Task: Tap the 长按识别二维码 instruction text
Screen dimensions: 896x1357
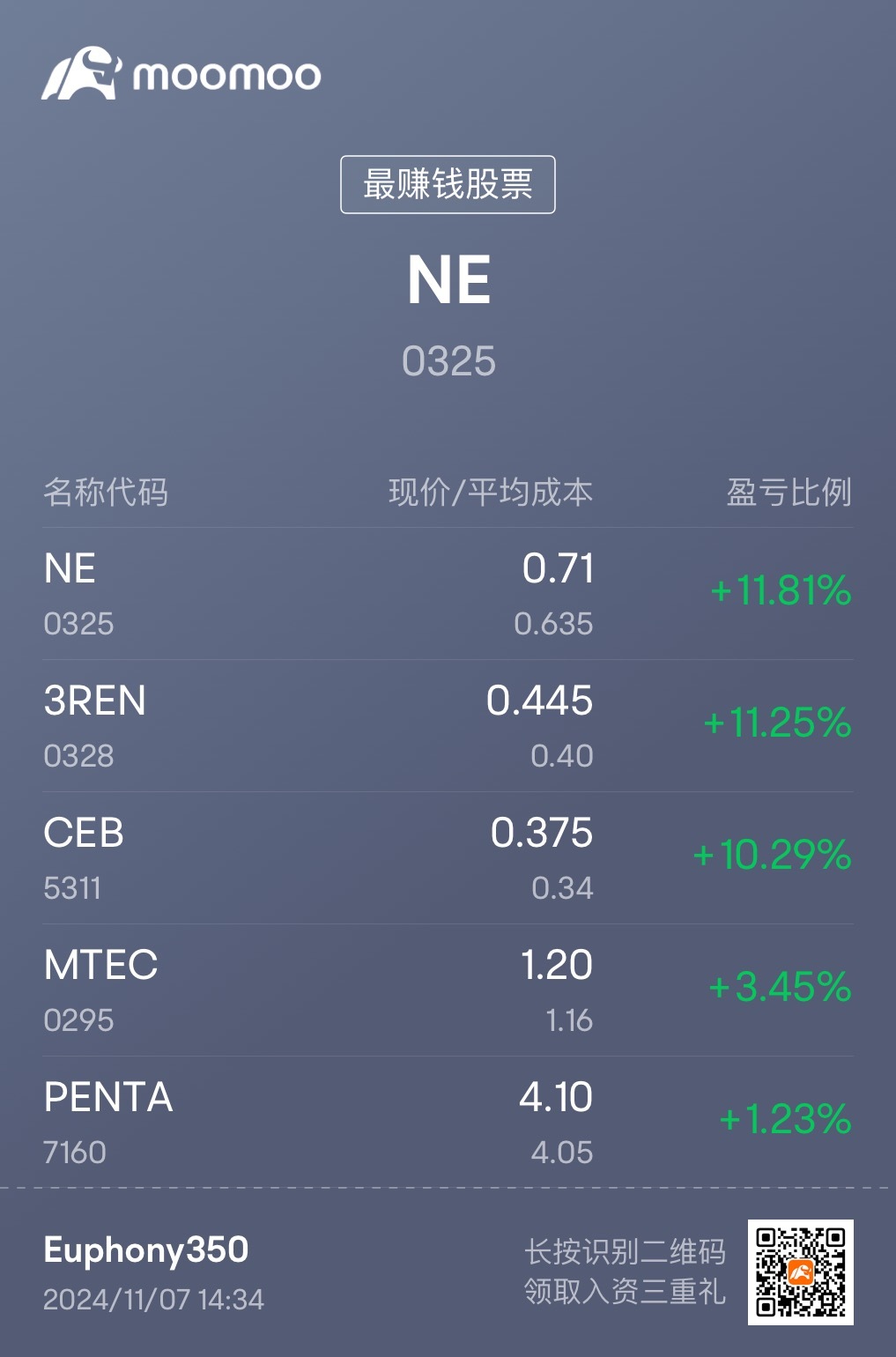Action: point(625,1251)
